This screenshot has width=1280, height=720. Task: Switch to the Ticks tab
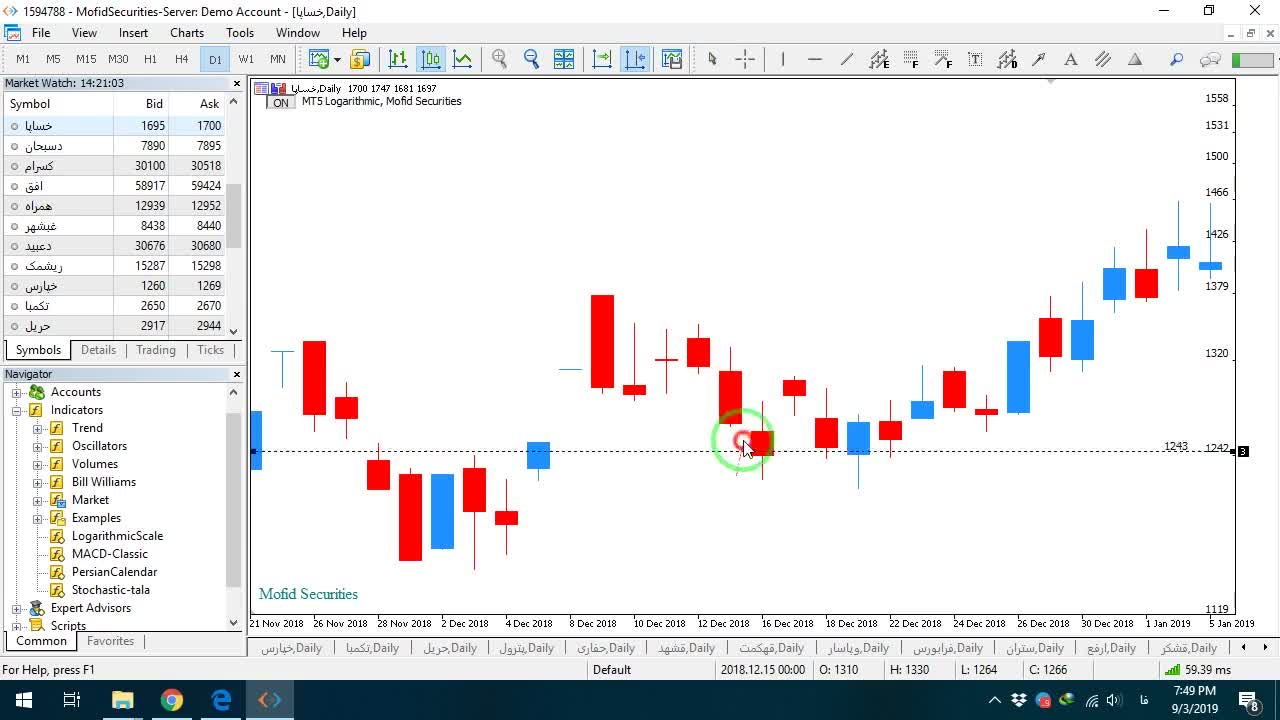210,350
